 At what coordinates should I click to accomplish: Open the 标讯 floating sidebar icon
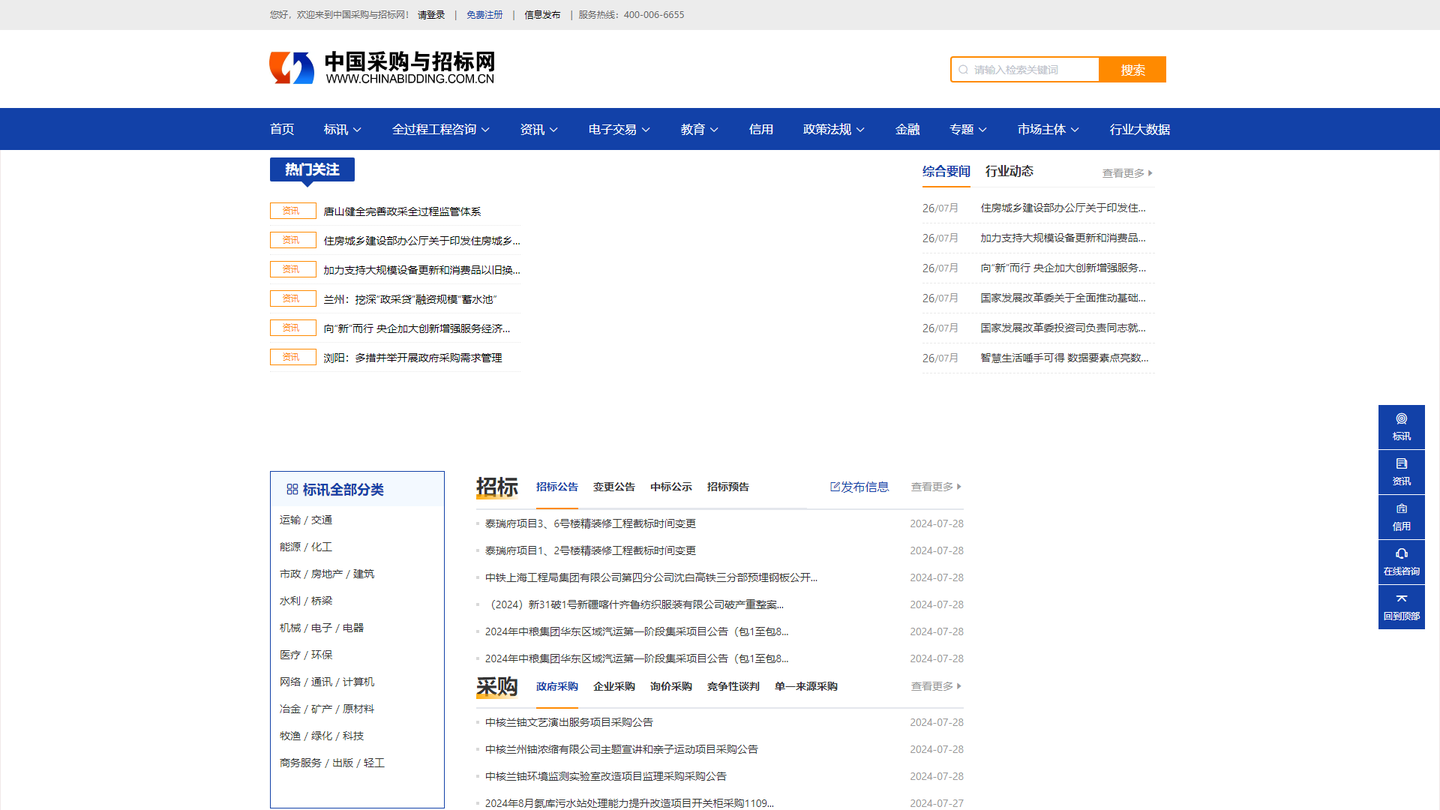pyautogui.click(x=1401, y=427)
